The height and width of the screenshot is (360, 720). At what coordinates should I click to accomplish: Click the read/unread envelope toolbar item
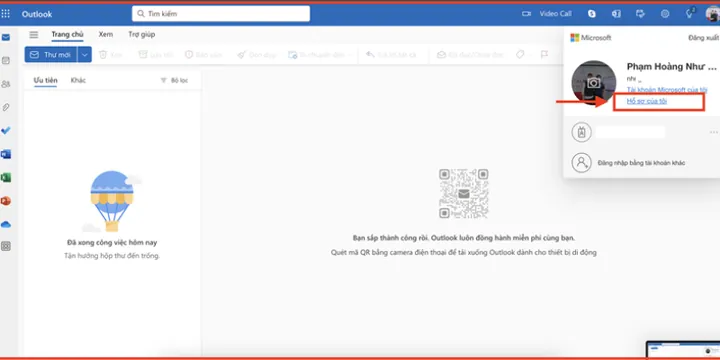469,55
